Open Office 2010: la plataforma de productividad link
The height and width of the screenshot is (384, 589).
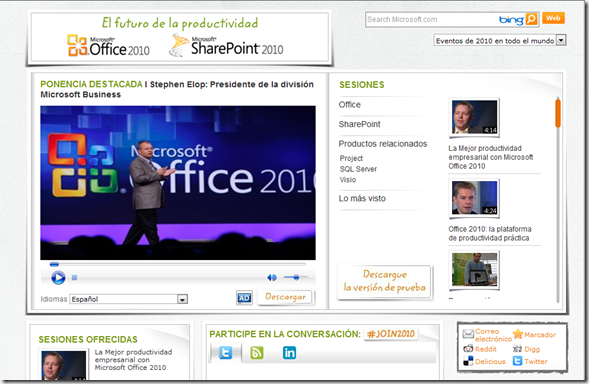(x=489, y=234)
